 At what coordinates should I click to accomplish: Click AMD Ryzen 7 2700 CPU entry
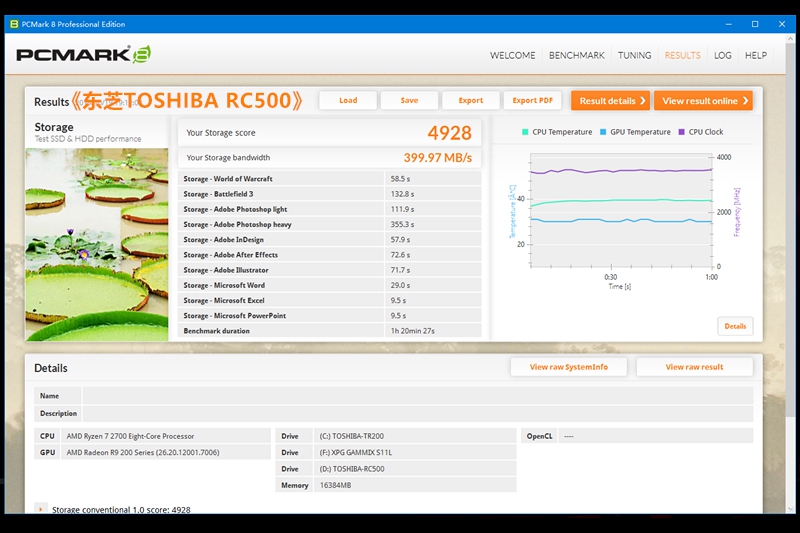[x=166, y=436]
